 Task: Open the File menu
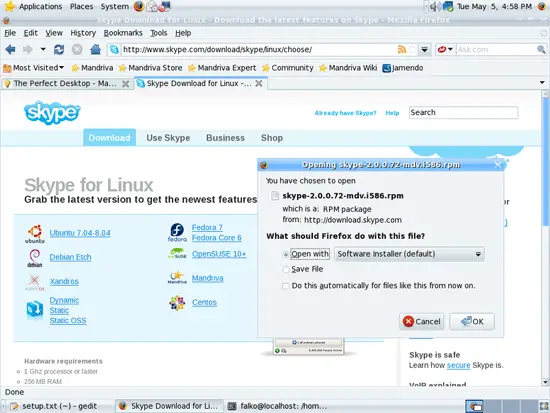coord(10,33)
